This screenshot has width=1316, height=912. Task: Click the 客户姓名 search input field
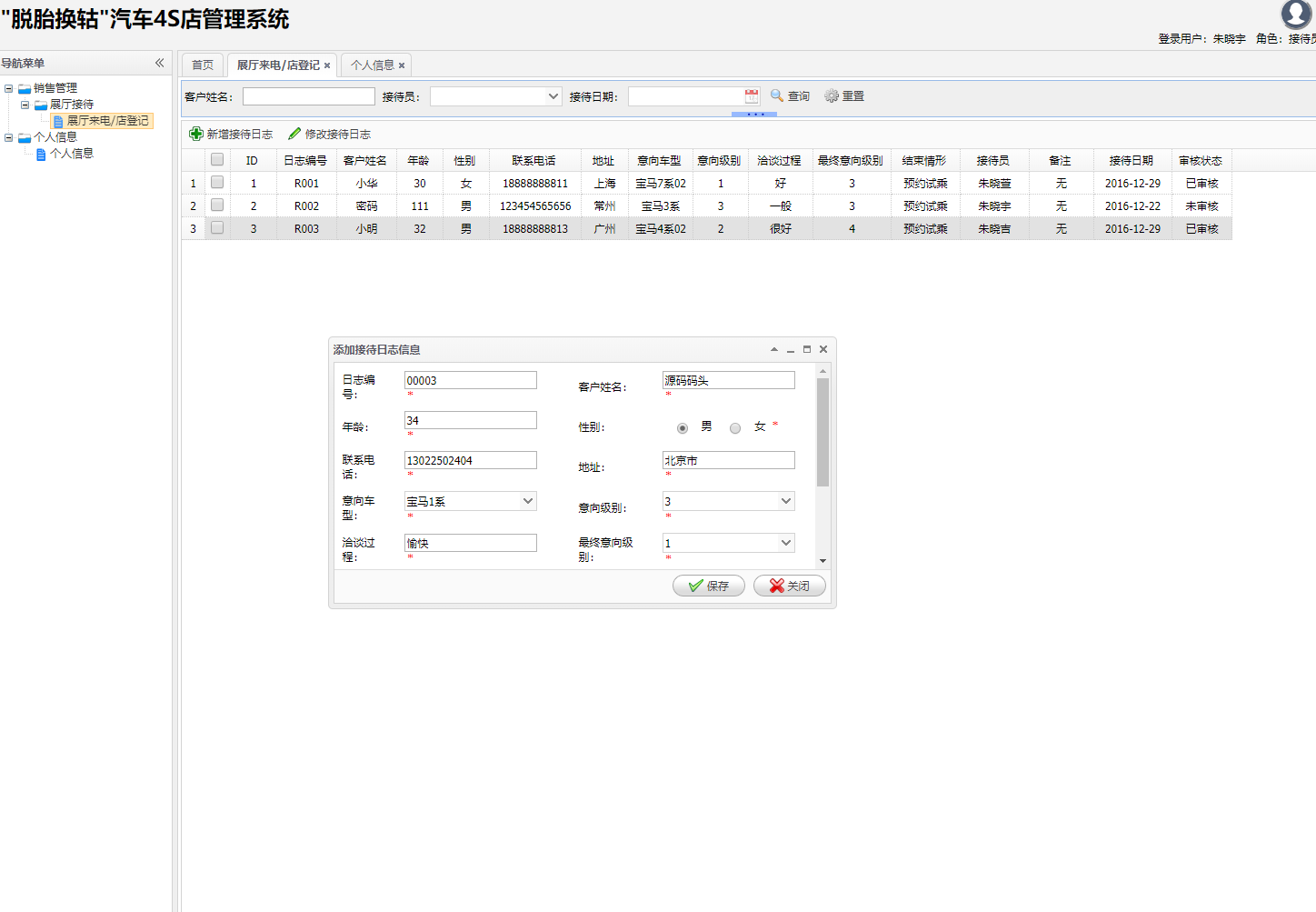coord(308,96)
